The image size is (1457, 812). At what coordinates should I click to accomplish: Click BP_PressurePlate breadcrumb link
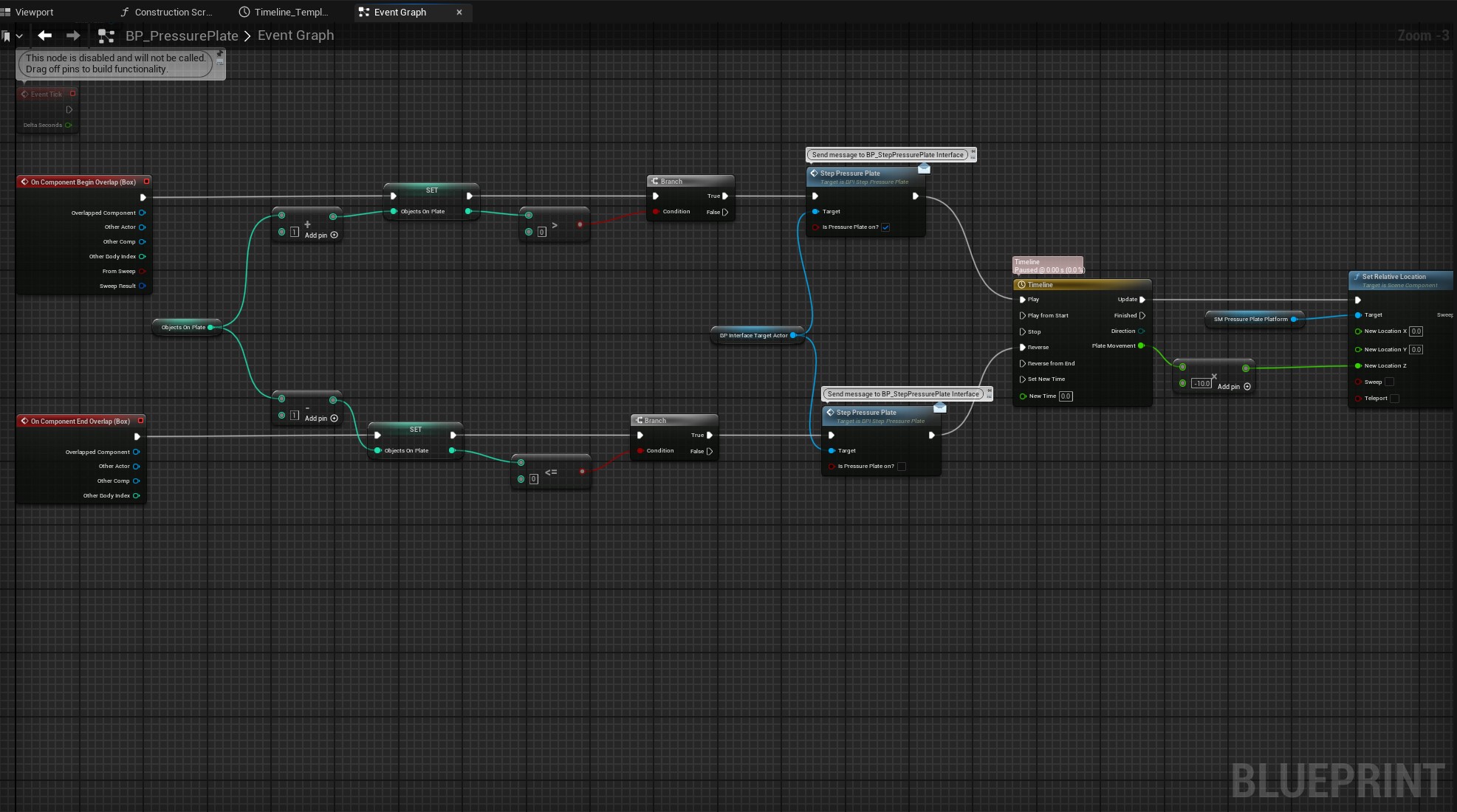click(x=182, y=35)
